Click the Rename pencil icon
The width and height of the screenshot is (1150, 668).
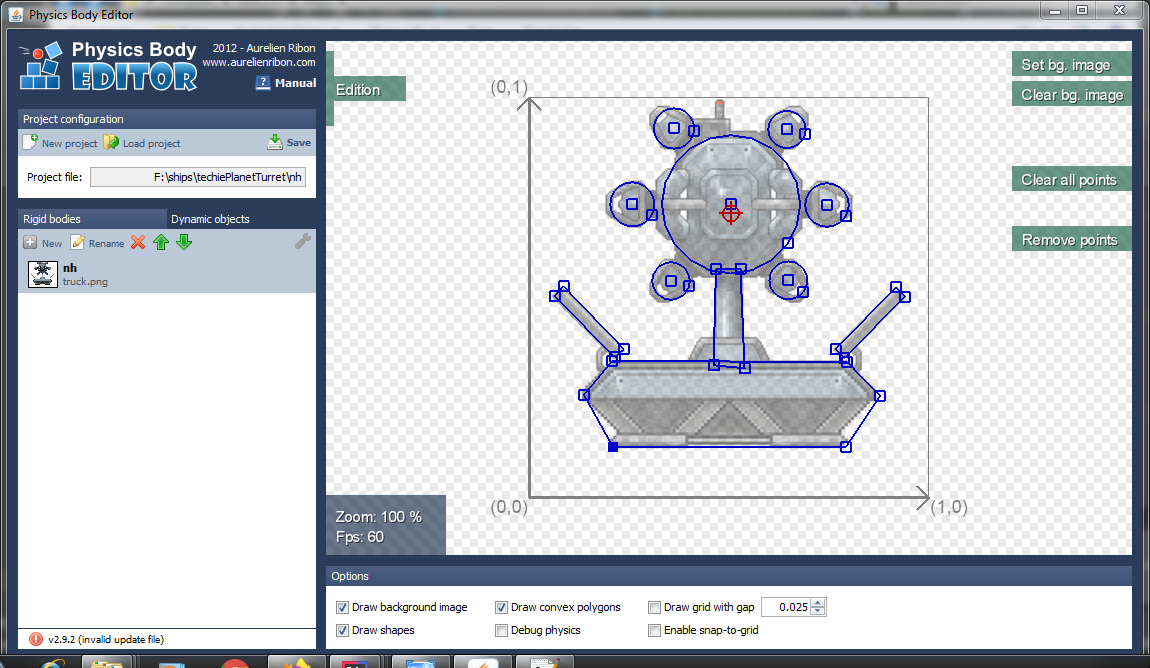78,243
